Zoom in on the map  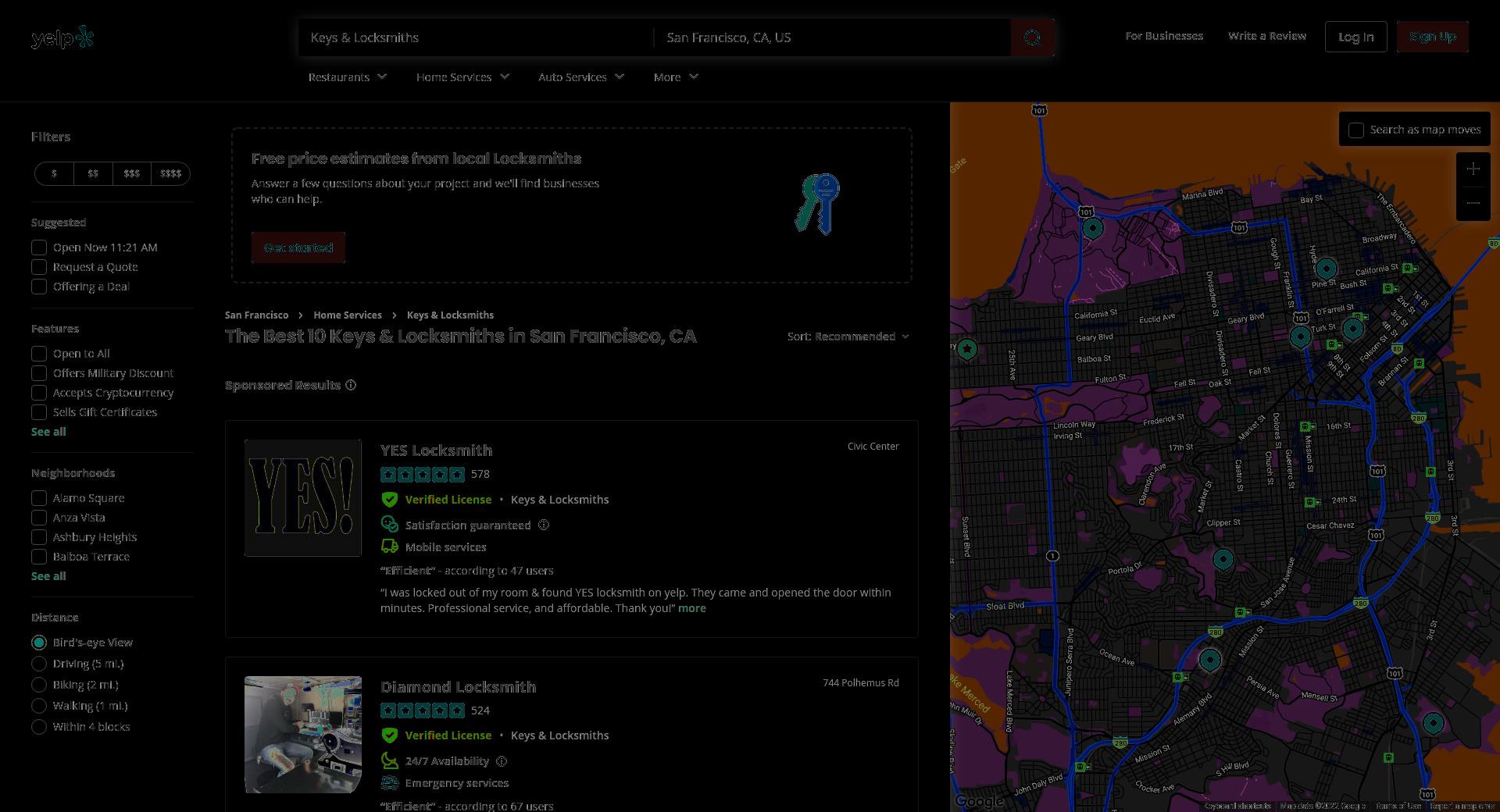click(1473, 169)
